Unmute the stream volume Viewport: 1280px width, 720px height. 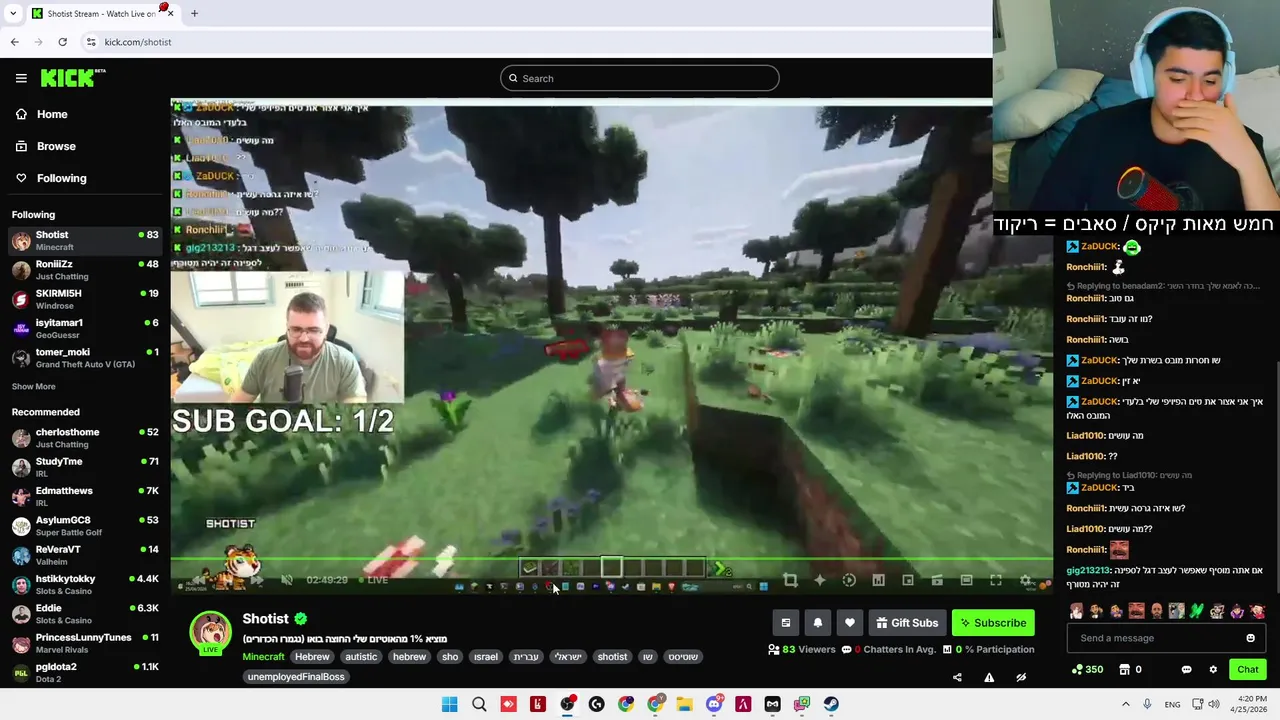tap(287, 580)
